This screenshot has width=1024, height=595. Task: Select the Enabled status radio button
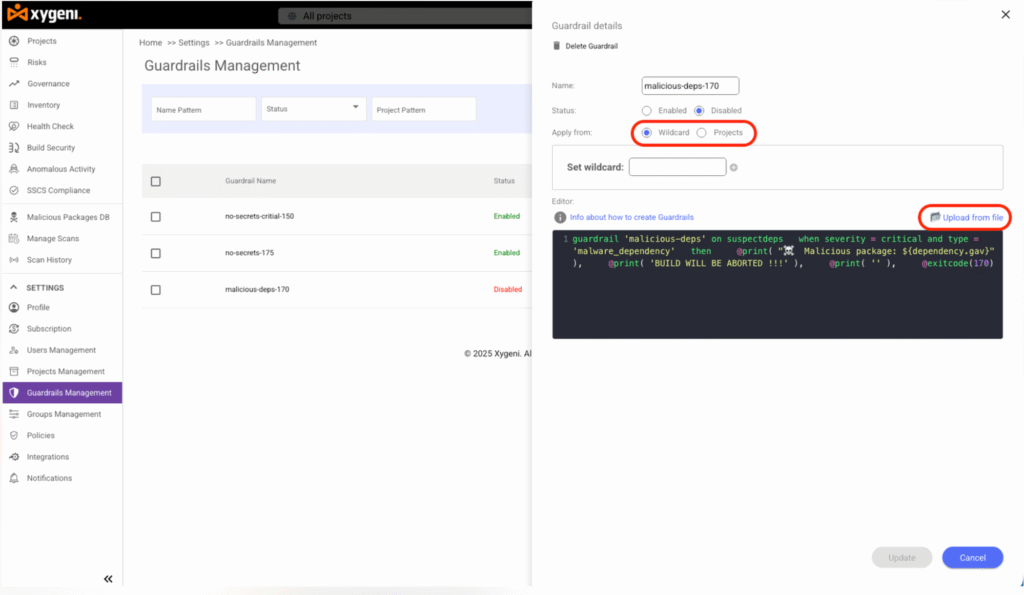click(x=647, y=111)
